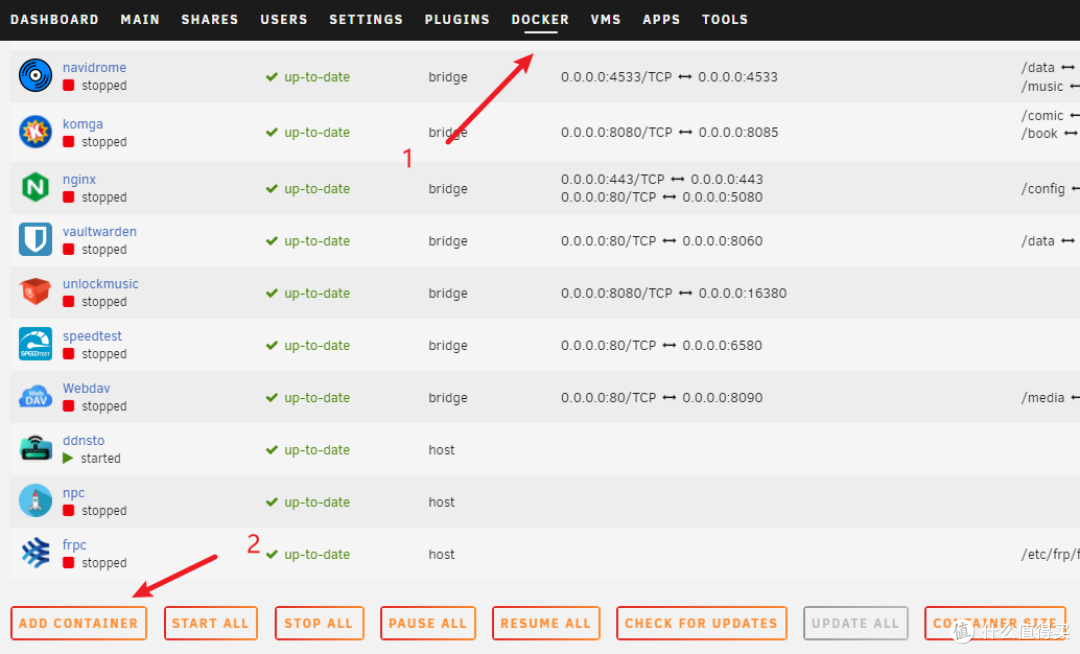Open the SETTINGS tab
The image size is (1080, 654).
coord(366,19)
